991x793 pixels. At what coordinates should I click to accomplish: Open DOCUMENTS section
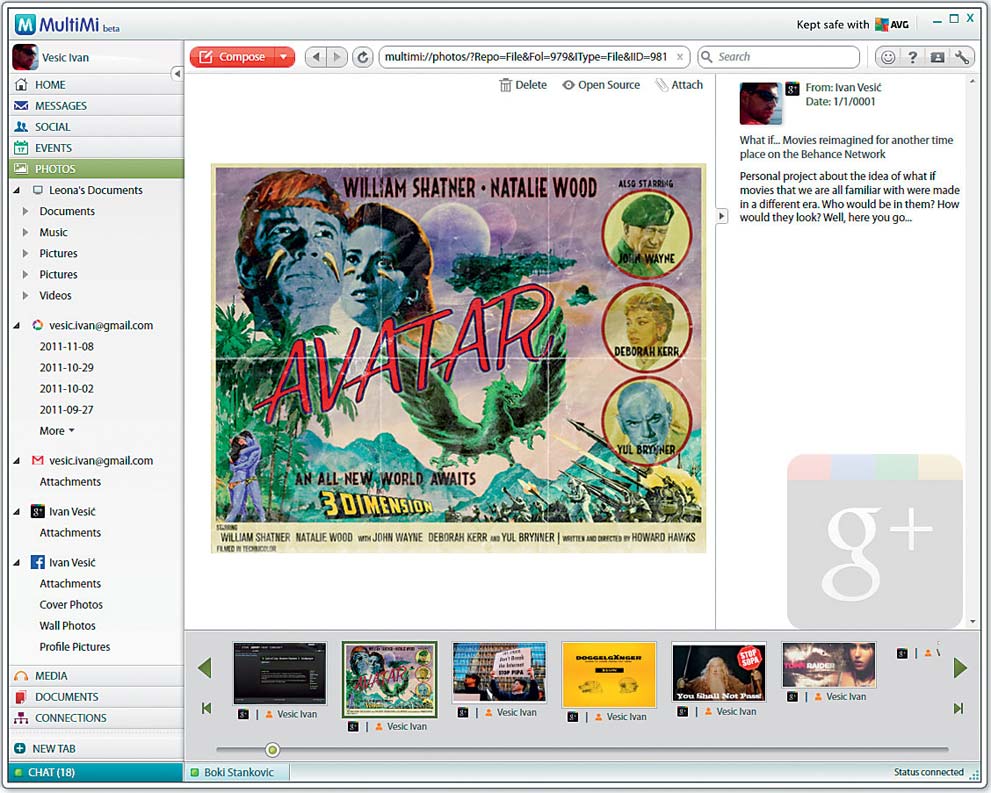click(x=97, y=697)
